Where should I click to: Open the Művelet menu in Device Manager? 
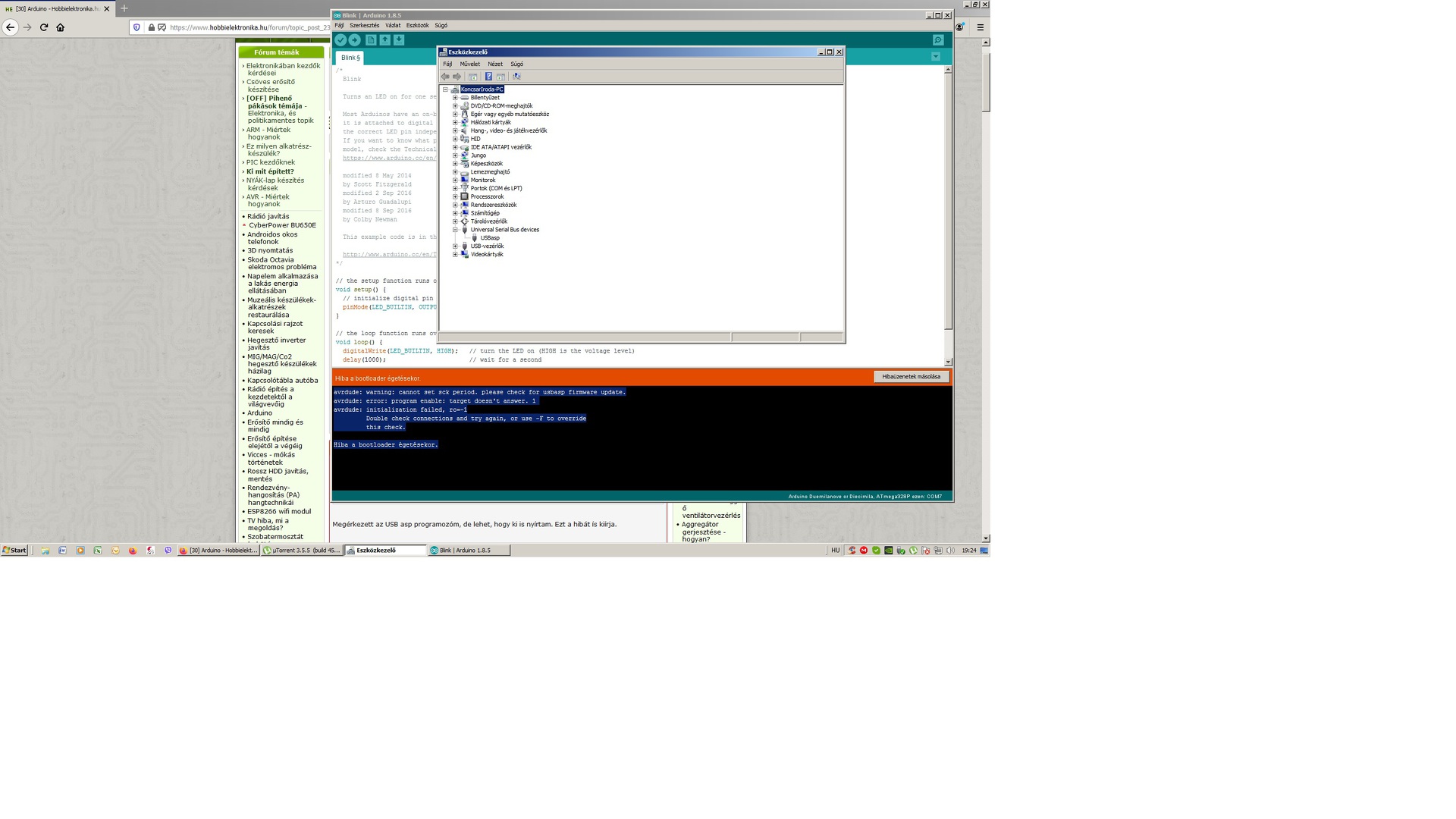tap(469, 64)
